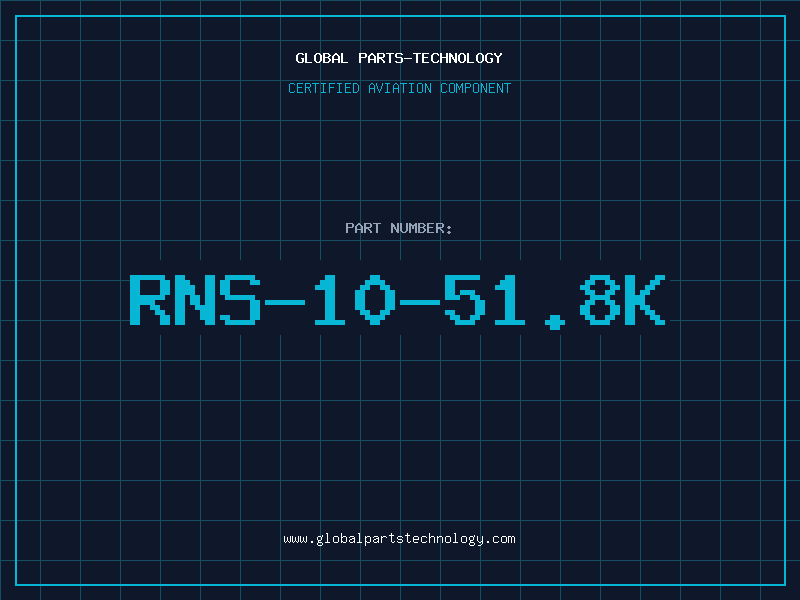This screenshot has height=600, width=800.
Task: Click the word TECHNOLOGY in the heading
Action: 458,58
